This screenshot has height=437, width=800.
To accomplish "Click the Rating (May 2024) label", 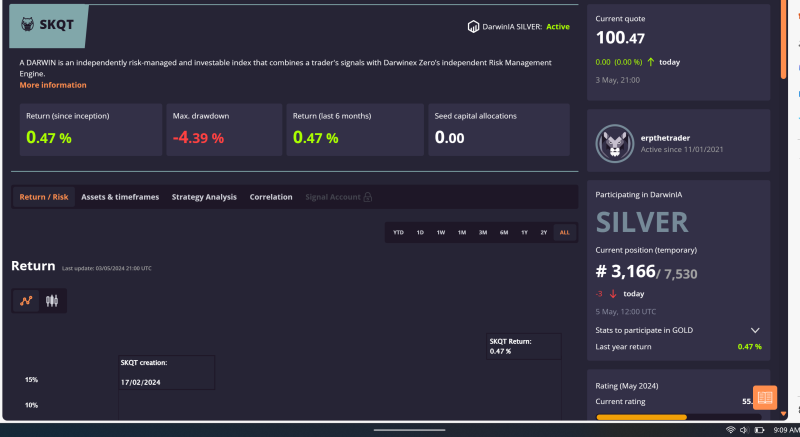I will 627,386.
